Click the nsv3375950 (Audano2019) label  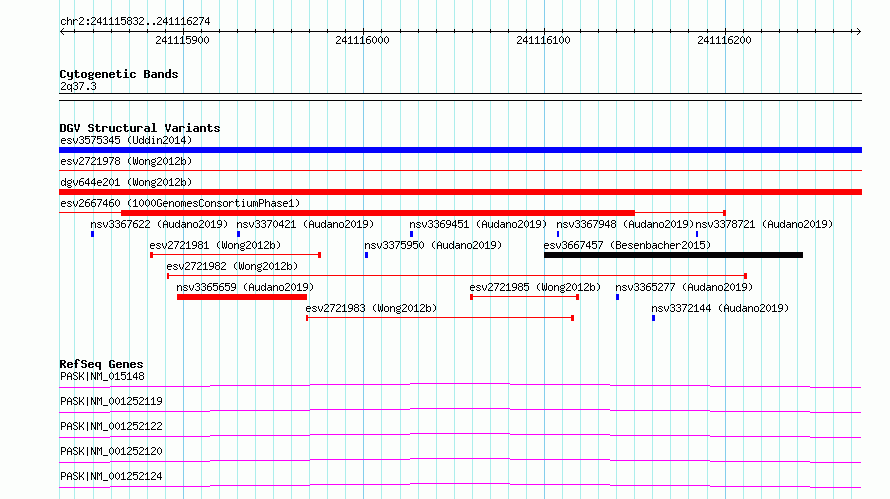coord(433,245)
